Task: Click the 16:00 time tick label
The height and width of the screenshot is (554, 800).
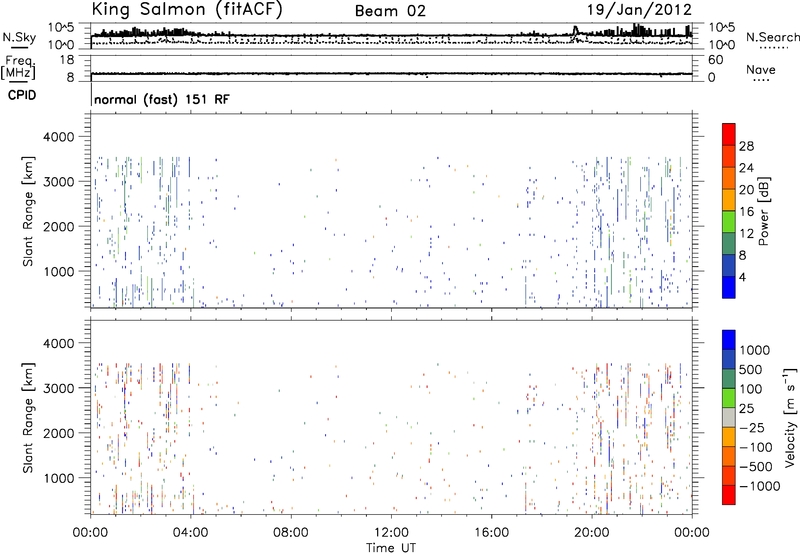Action: (x=491, y=533)
